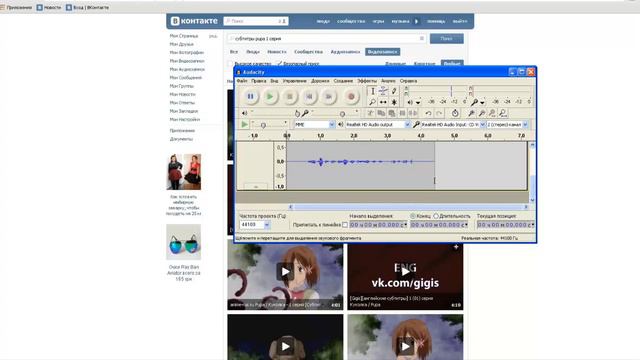Click the Pause button in Audacity
Viewport: 640px width, 360px height.
(250, 97)
